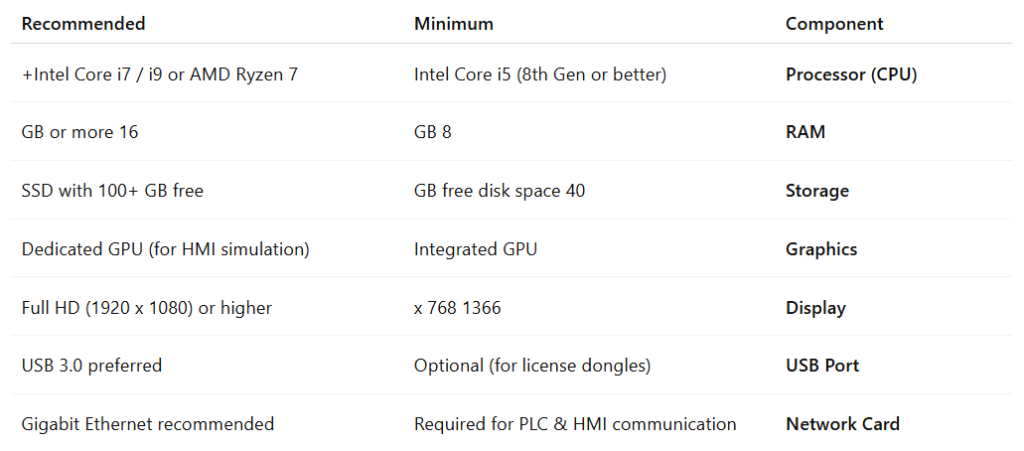Viewport: 1024px width, 451px height.
Task: Select the RAM component cell
Action: [805, 132]
